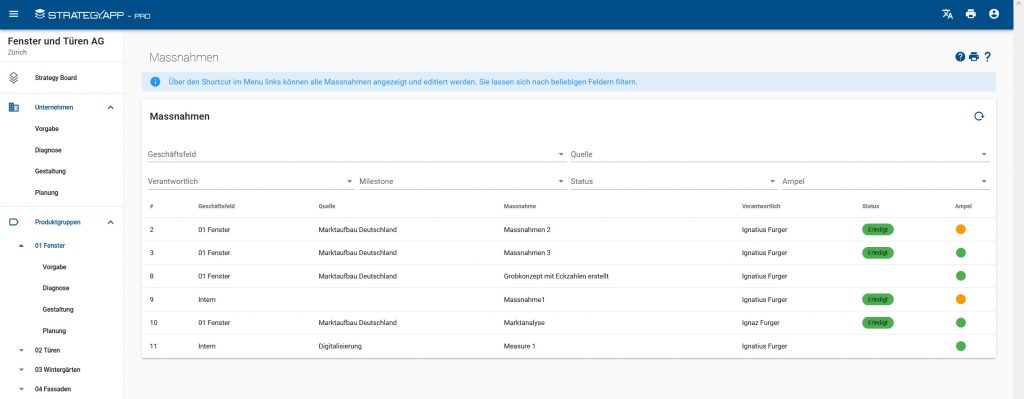The image size is (1024, 399).
Task: Open the hamburger navigation menu
Action: click(14, 14)
